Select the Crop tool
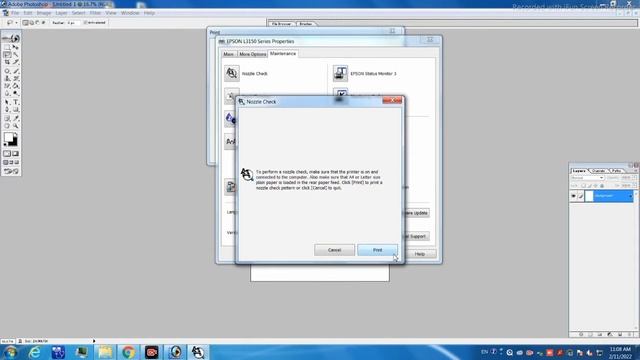Viewport: 640px width, 360px height. 7,62
